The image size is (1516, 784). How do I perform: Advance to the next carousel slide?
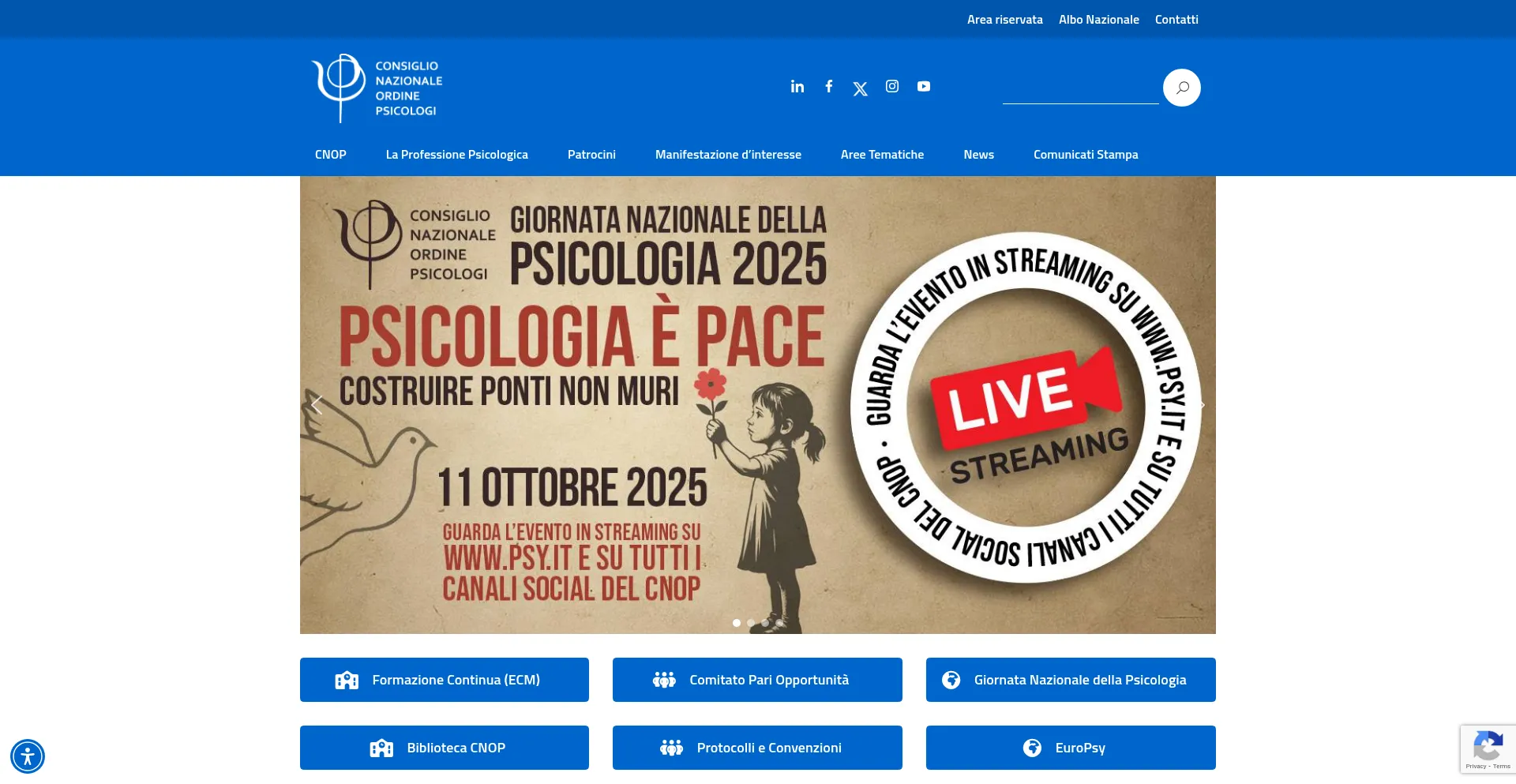tap(1200, 405)
